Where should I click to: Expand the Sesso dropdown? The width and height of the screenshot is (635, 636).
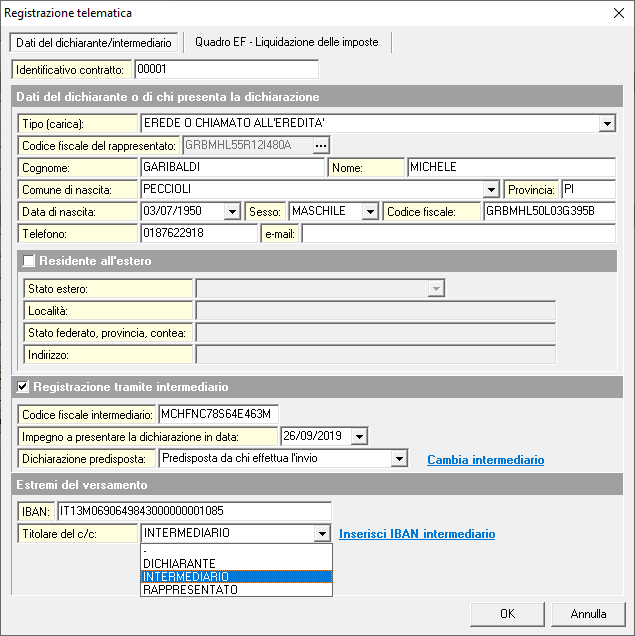(369, 212)
